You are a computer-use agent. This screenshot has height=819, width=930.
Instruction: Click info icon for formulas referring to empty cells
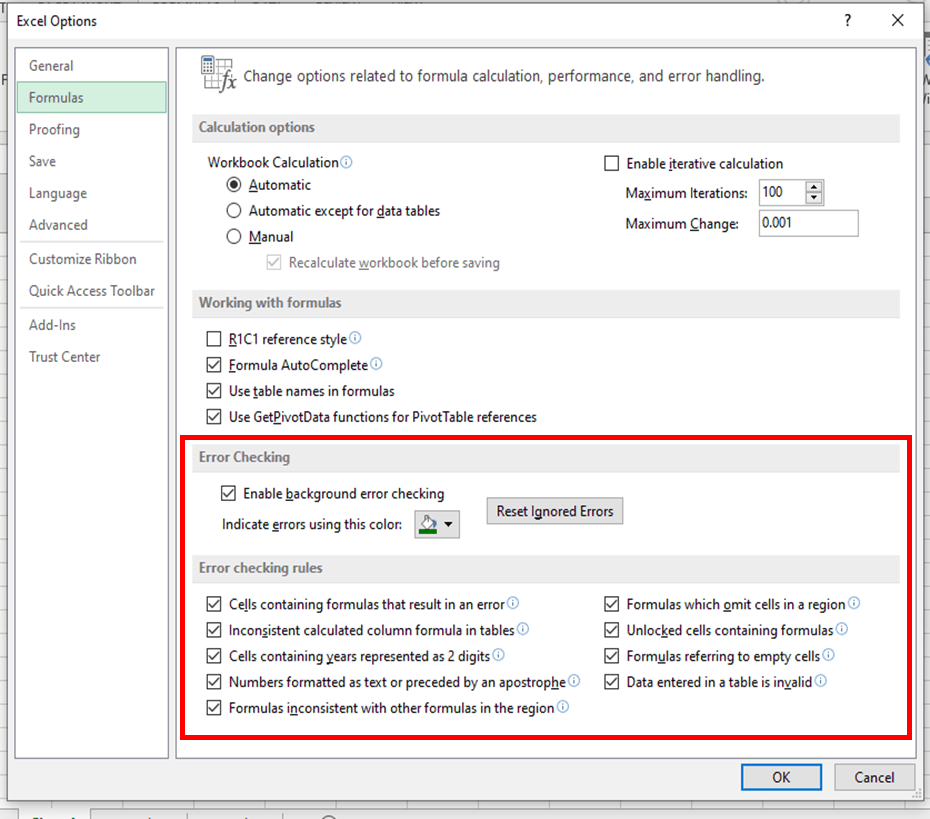click(x=828, y=655)
